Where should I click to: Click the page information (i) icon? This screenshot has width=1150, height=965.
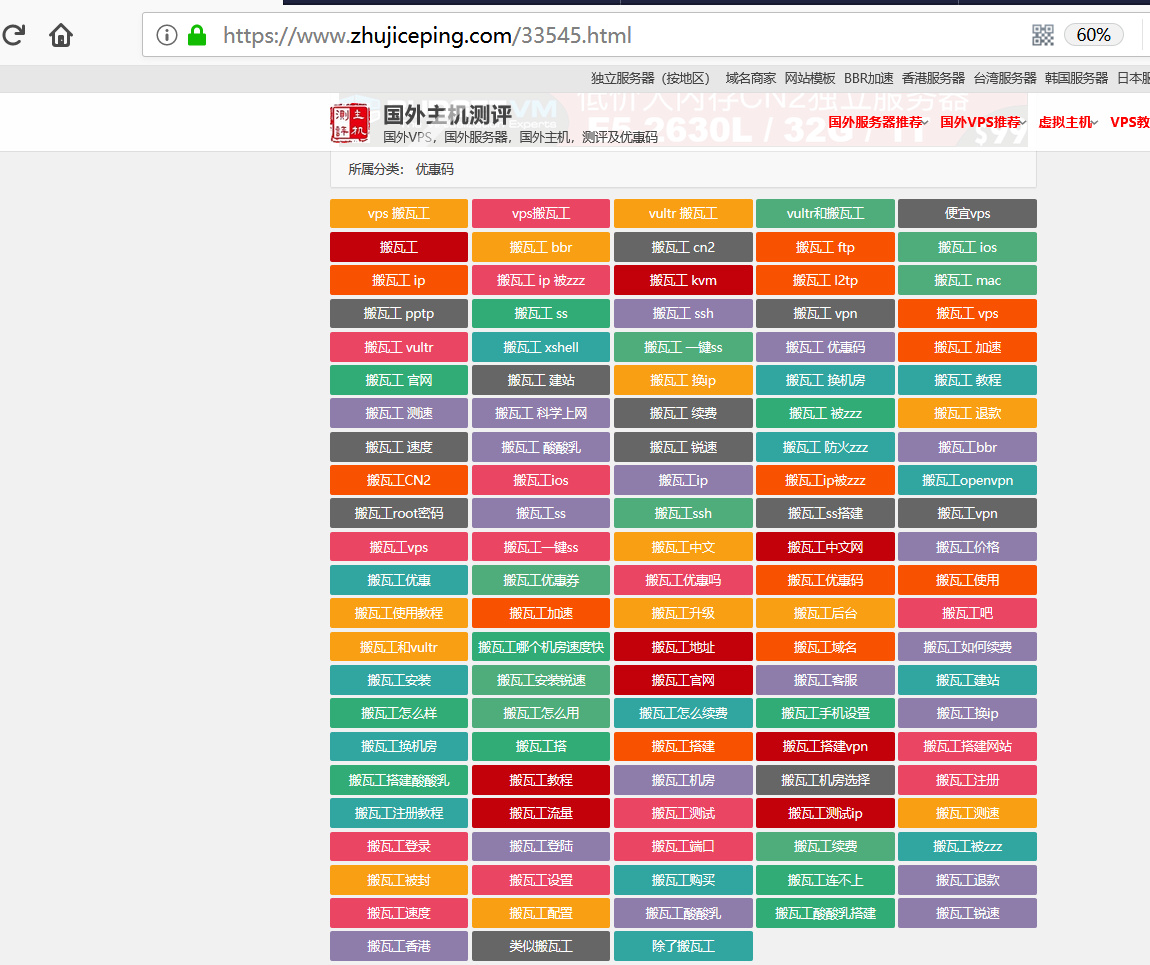(166, 34)
